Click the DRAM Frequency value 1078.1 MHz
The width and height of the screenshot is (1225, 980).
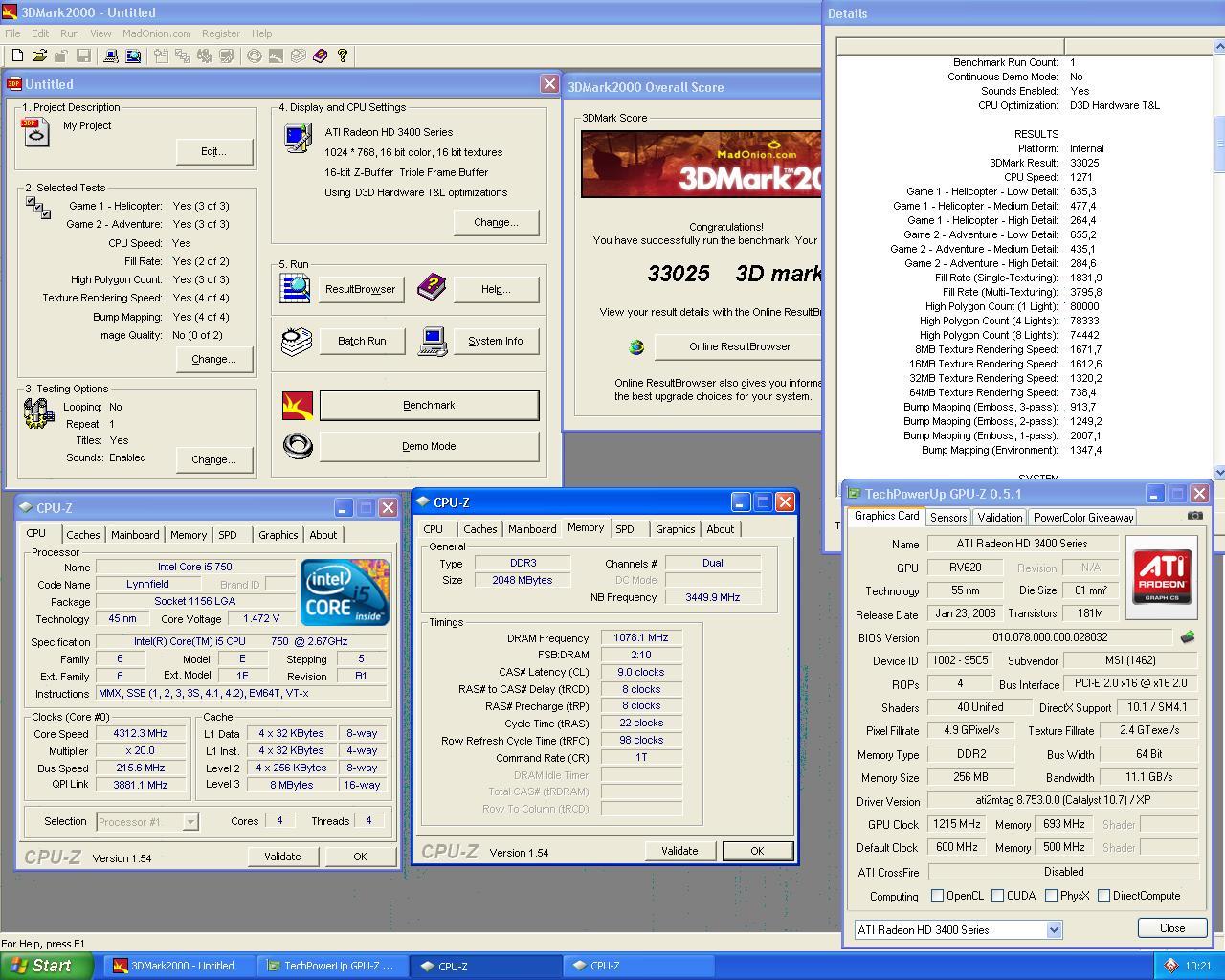coord(641,638)
